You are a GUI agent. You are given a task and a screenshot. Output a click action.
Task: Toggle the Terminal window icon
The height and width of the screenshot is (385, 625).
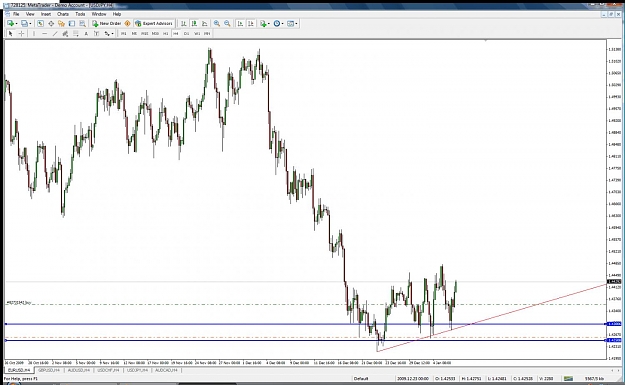(x=72, y=24)
